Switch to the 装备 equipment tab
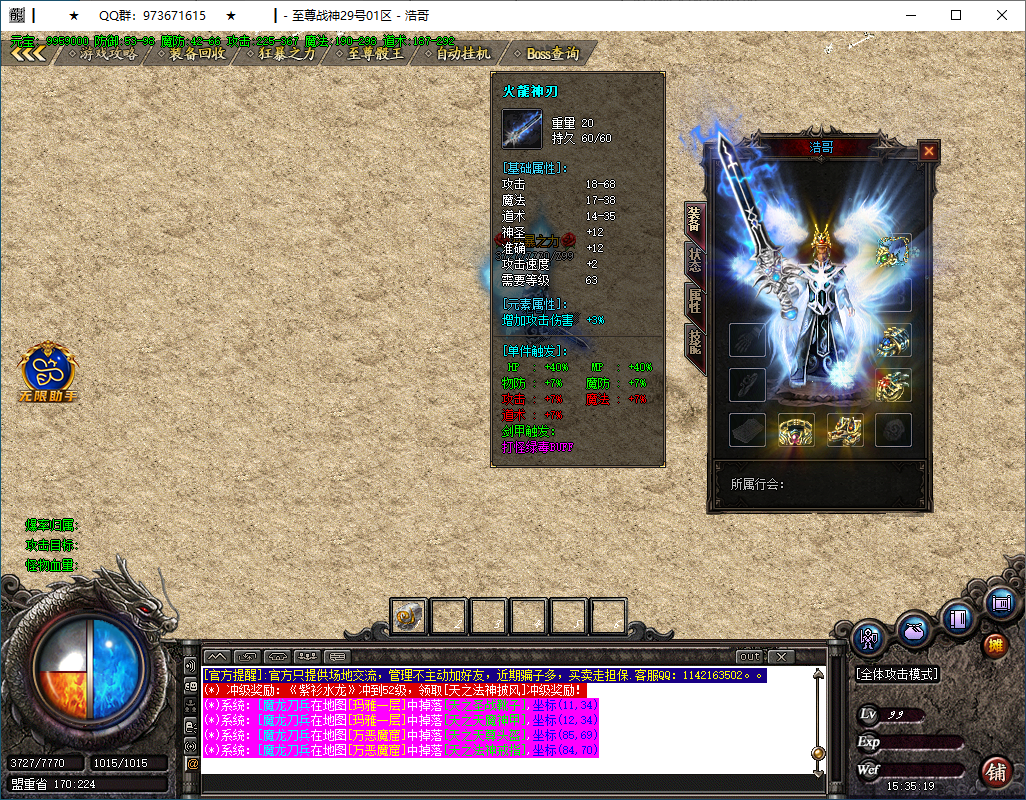 pos(694,220)
